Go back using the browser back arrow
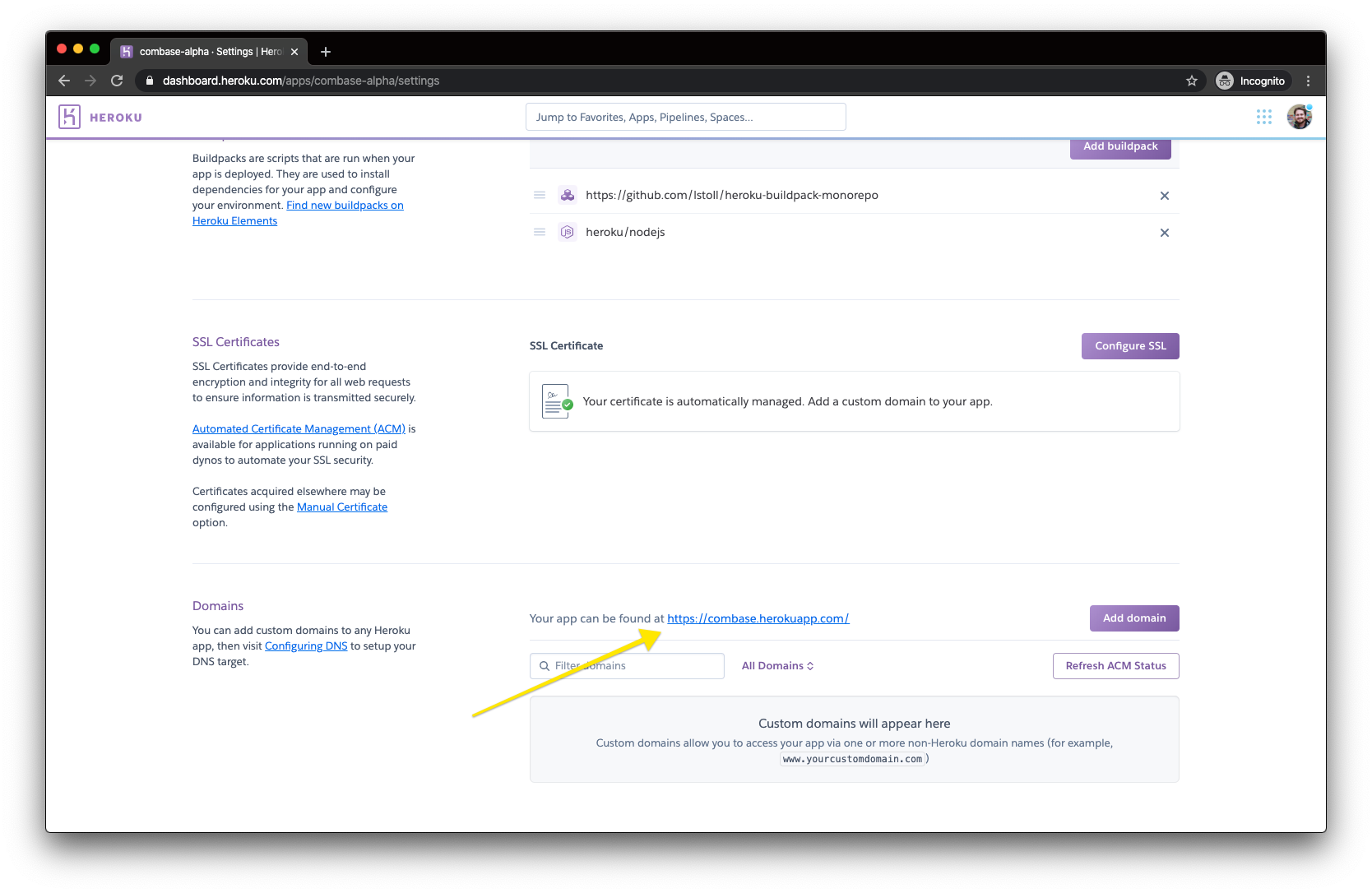The image size is (1372, 893). click(64, 81)
